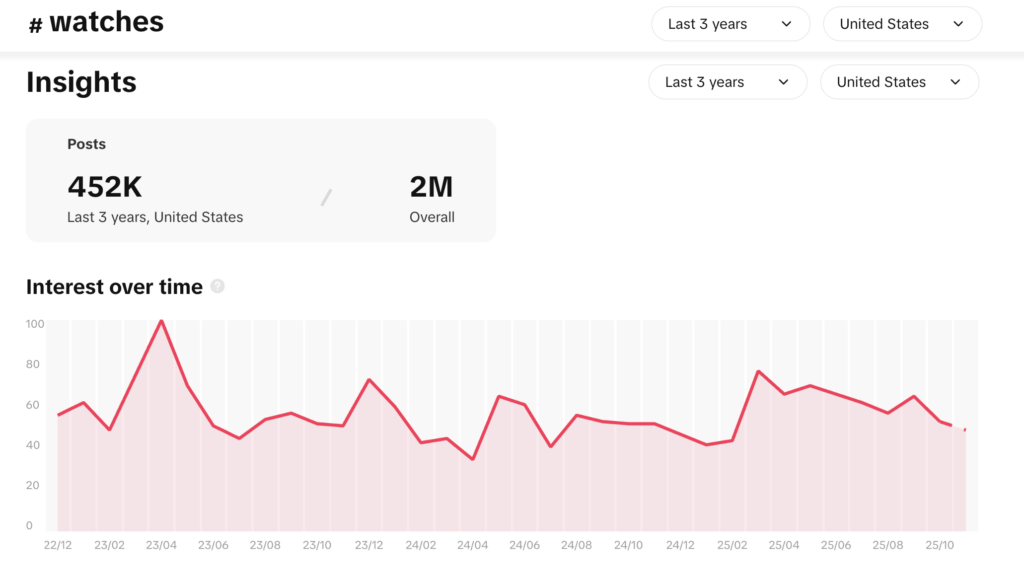Expand the Insights United States region dropdown
Viewport: 1024px width, 574px height.
(x=899, y=82)
